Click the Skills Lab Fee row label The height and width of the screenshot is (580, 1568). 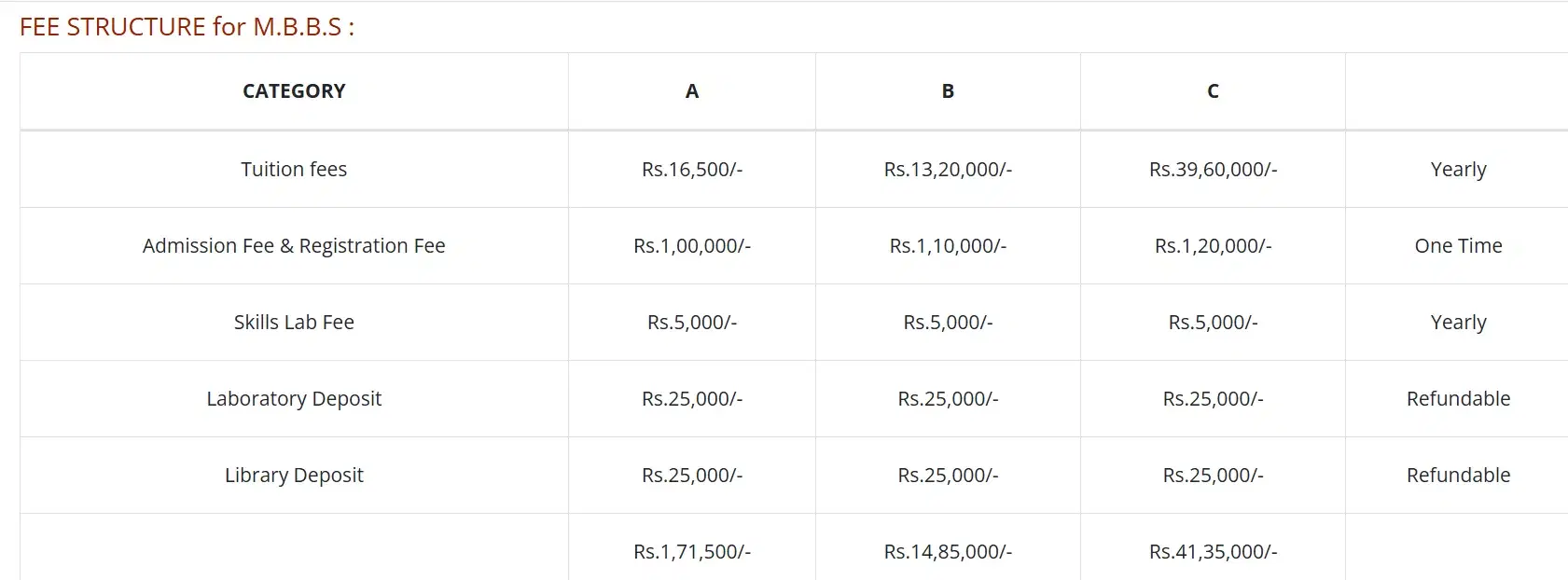click(x=294, y=323)
